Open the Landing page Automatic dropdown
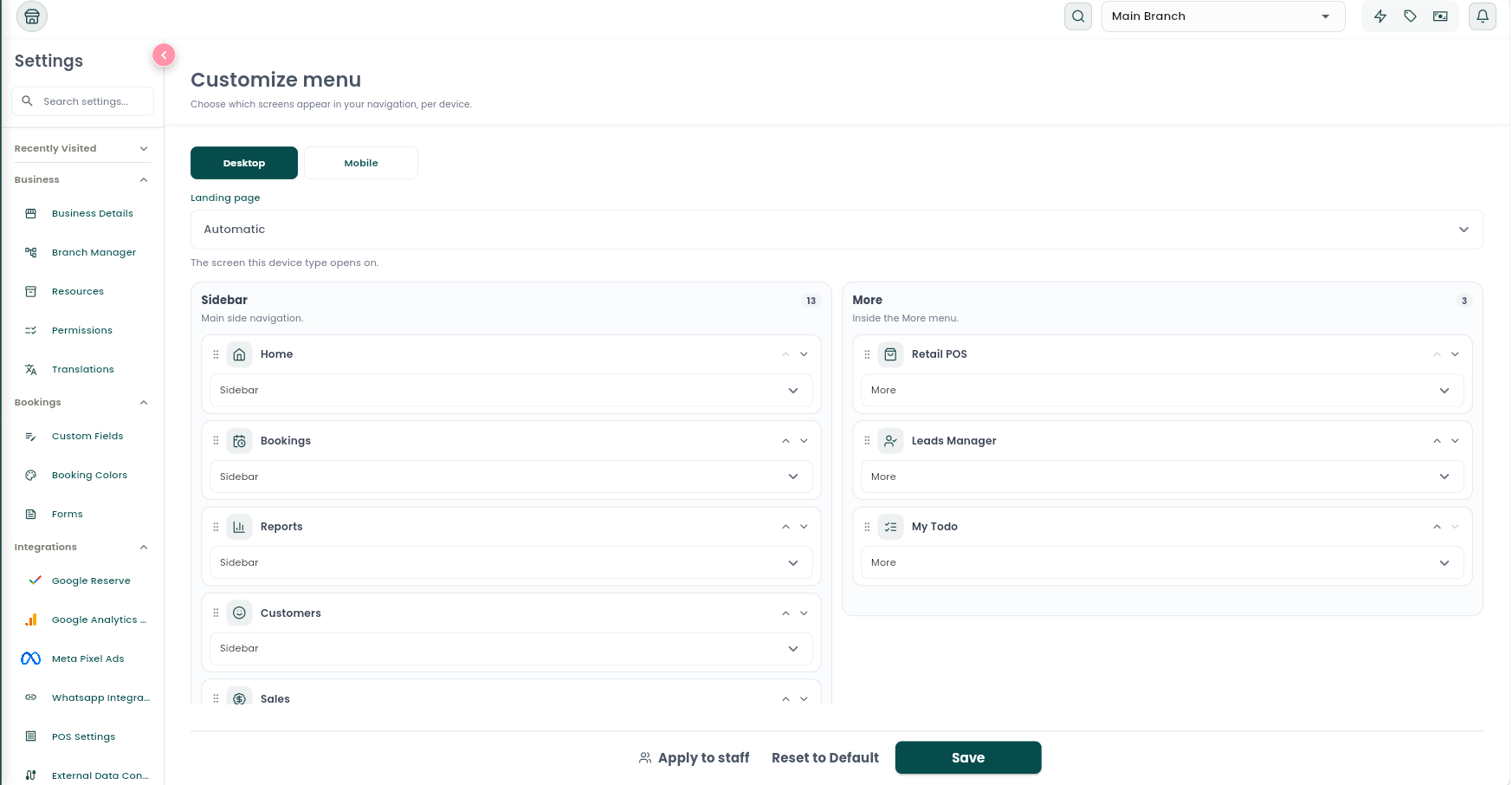 pyautogui.click(x=837, y=230)
